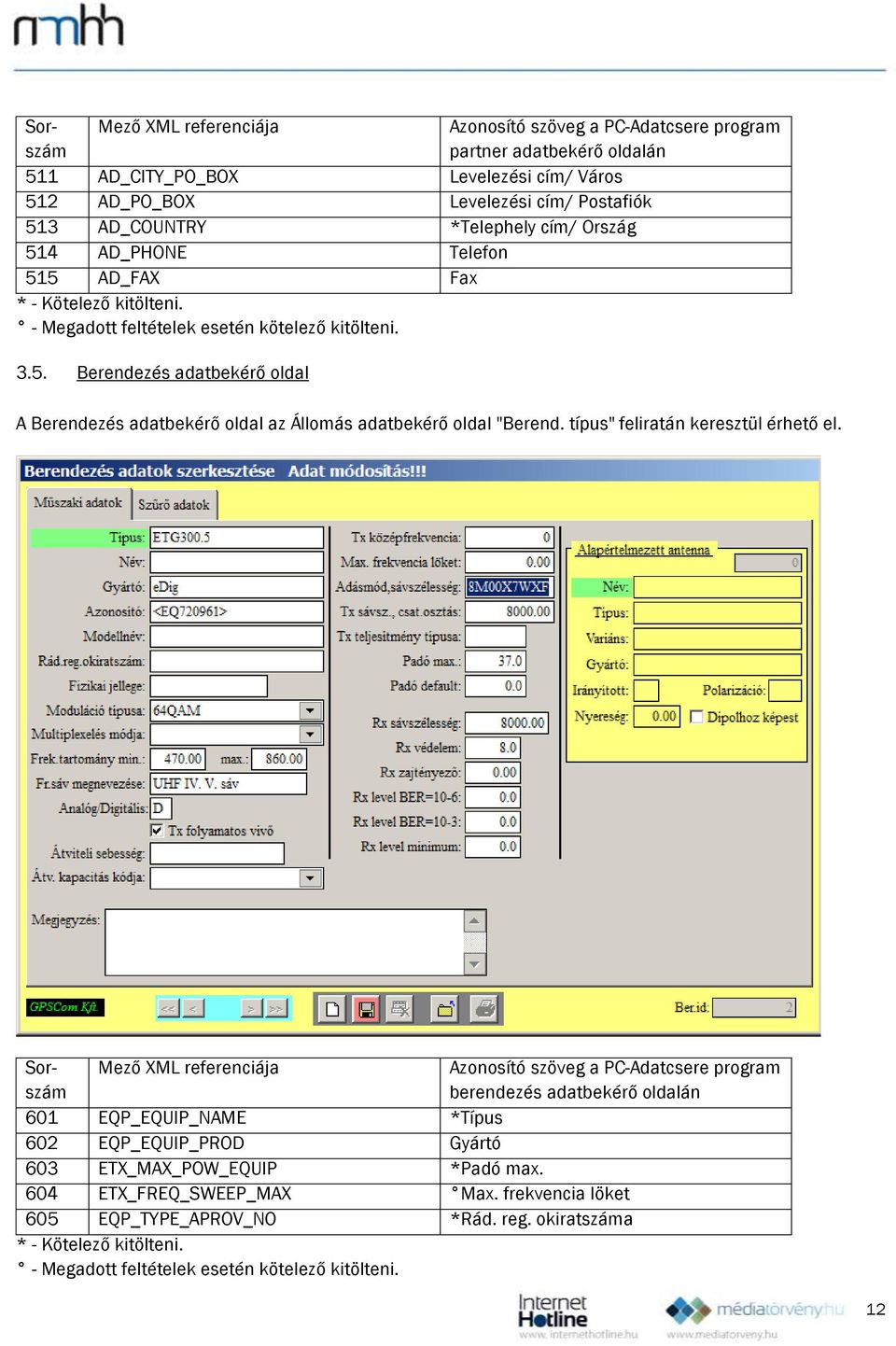Switch to the Műszaki adatok tab
The image size is (896, 1346).
pyautogui.click(x=77, y=503)
